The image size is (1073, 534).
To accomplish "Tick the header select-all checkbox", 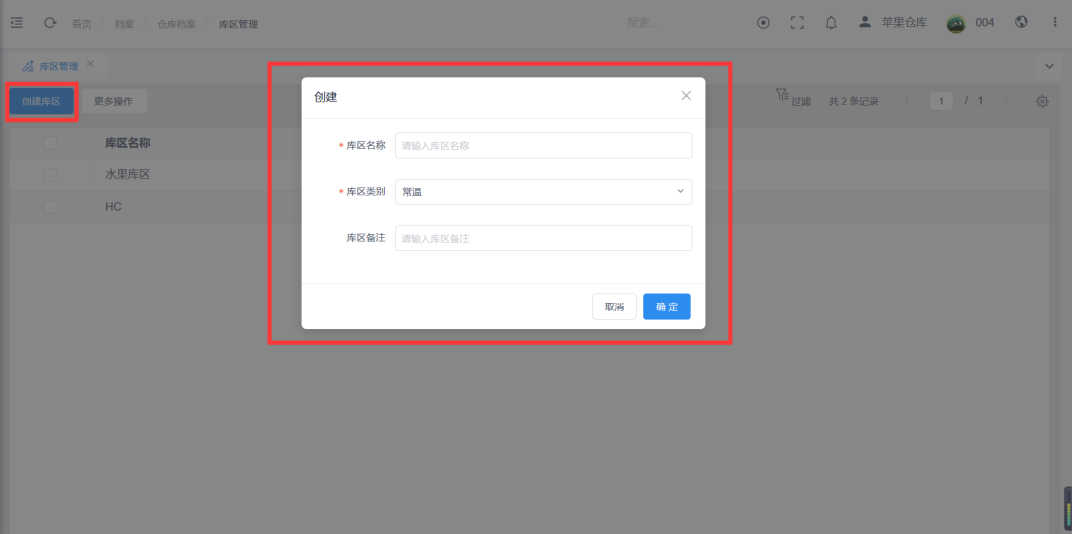I will tap(50, 143).
